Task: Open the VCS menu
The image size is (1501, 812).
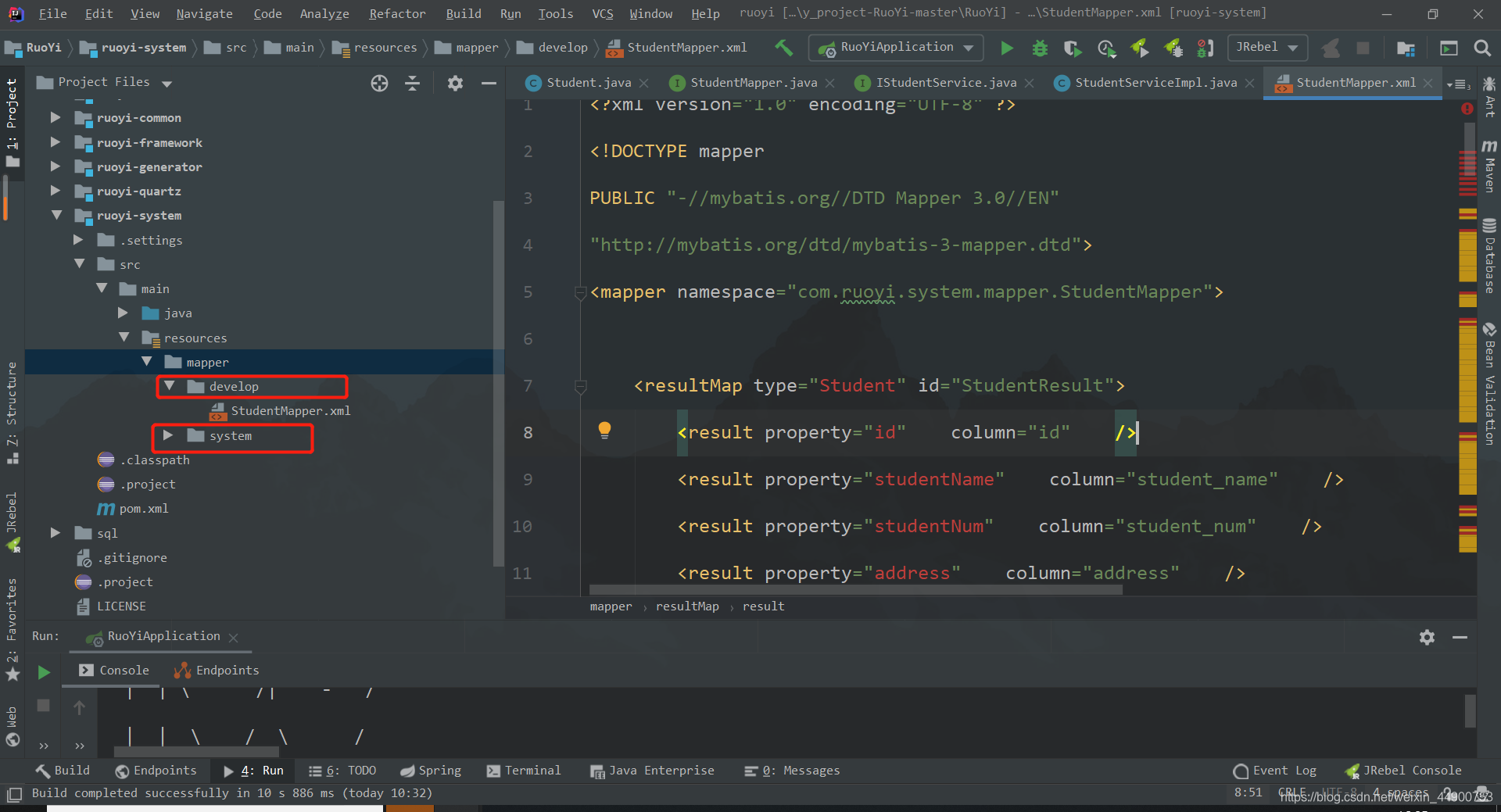Action: [x=602, y=14]
